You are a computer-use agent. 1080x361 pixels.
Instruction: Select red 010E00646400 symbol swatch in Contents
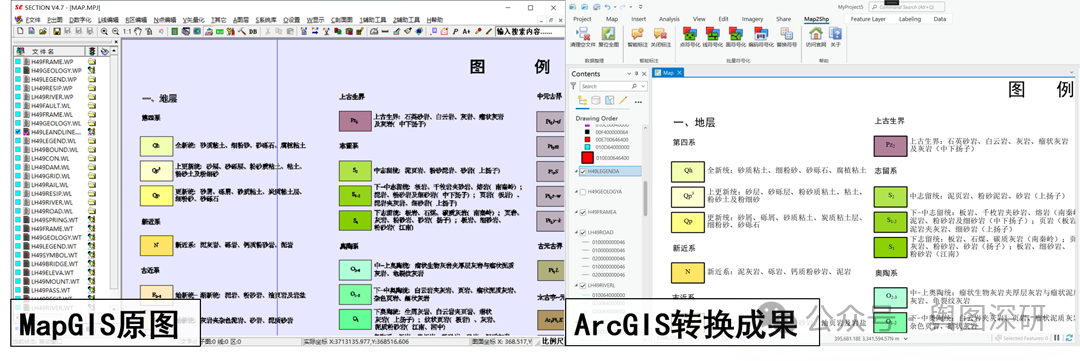coord(588,158)
